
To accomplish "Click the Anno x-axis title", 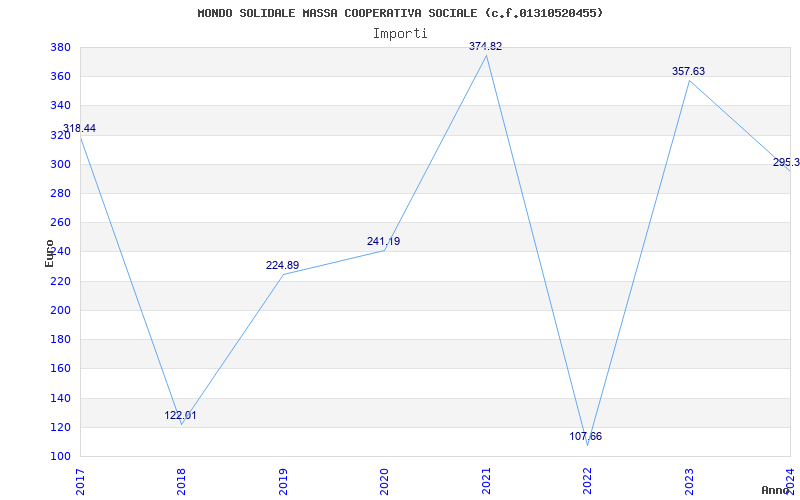I will (775, 490).
